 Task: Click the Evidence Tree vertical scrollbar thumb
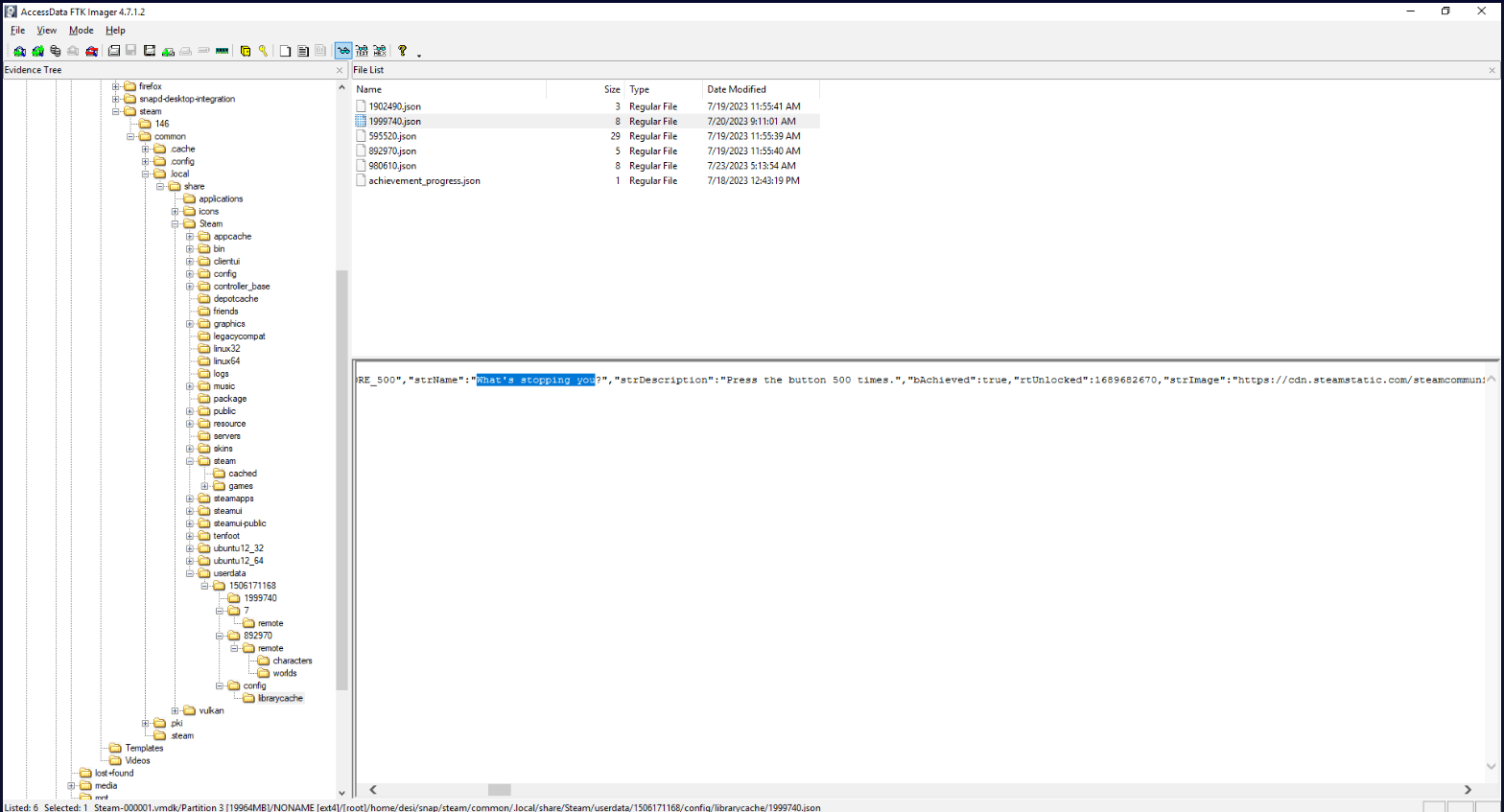pyautogui.click(x=341, y=480)
